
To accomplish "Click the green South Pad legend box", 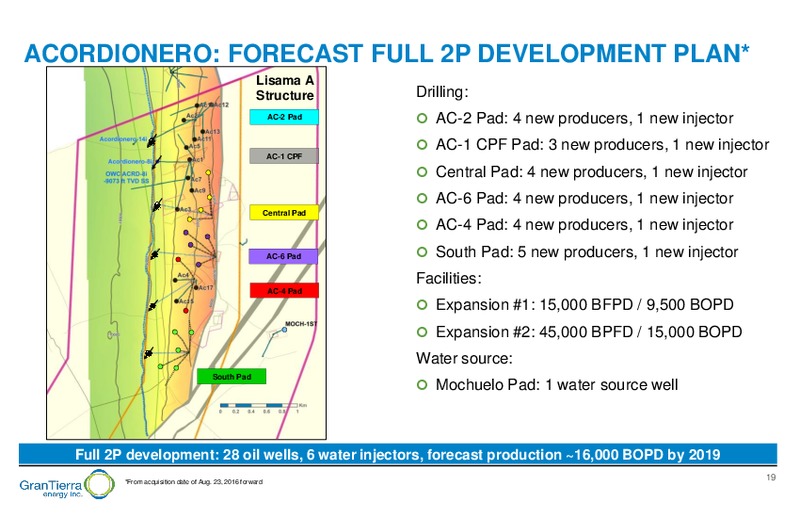I will tap(232, 377).
